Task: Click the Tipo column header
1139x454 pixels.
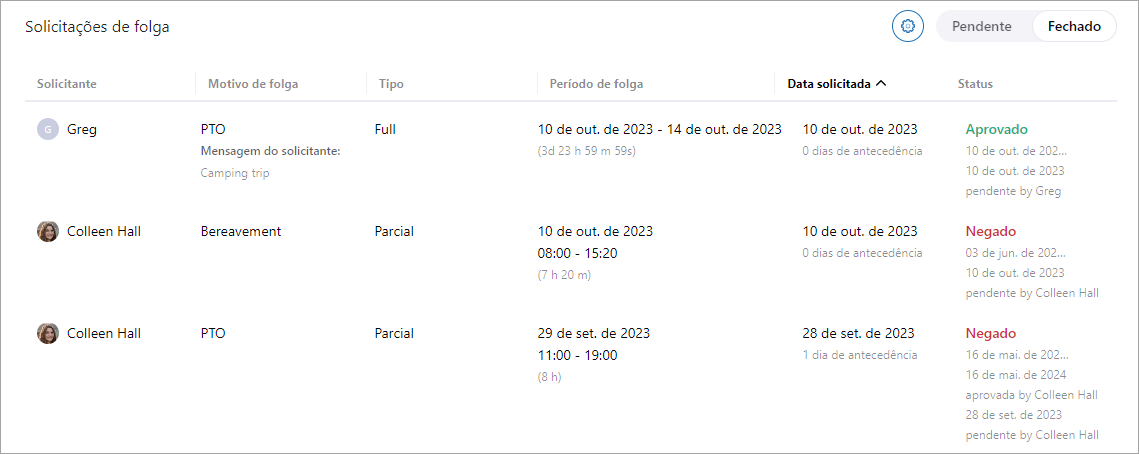Action: 391,84
